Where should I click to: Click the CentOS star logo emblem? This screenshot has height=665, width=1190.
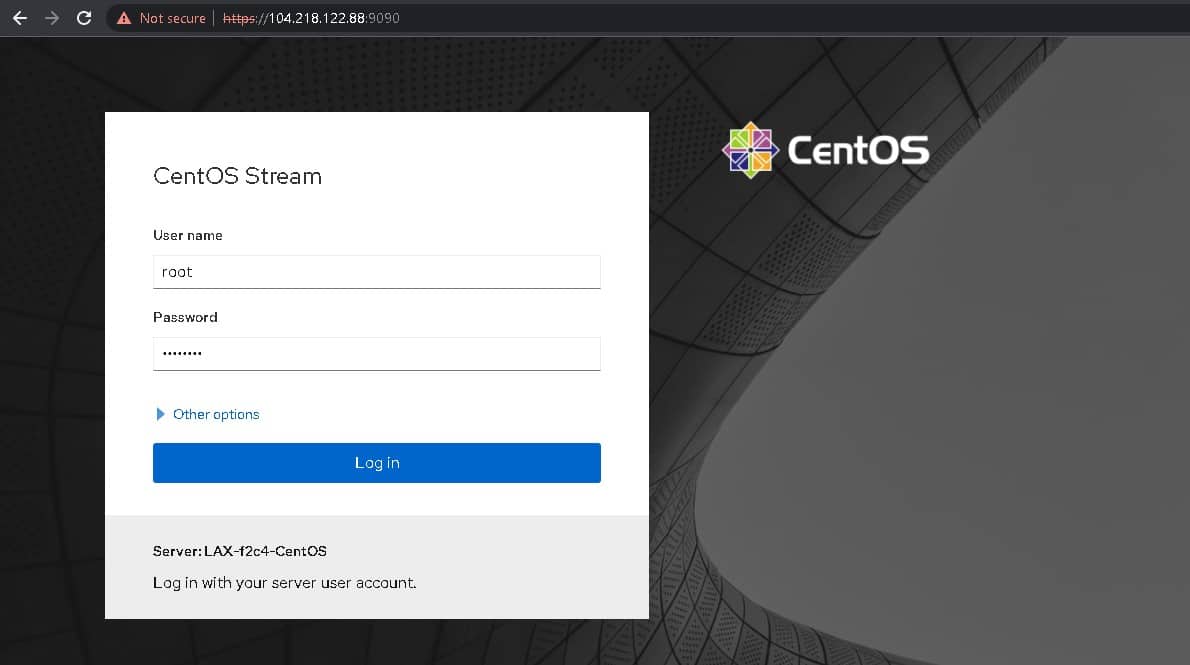coord(750,148)
